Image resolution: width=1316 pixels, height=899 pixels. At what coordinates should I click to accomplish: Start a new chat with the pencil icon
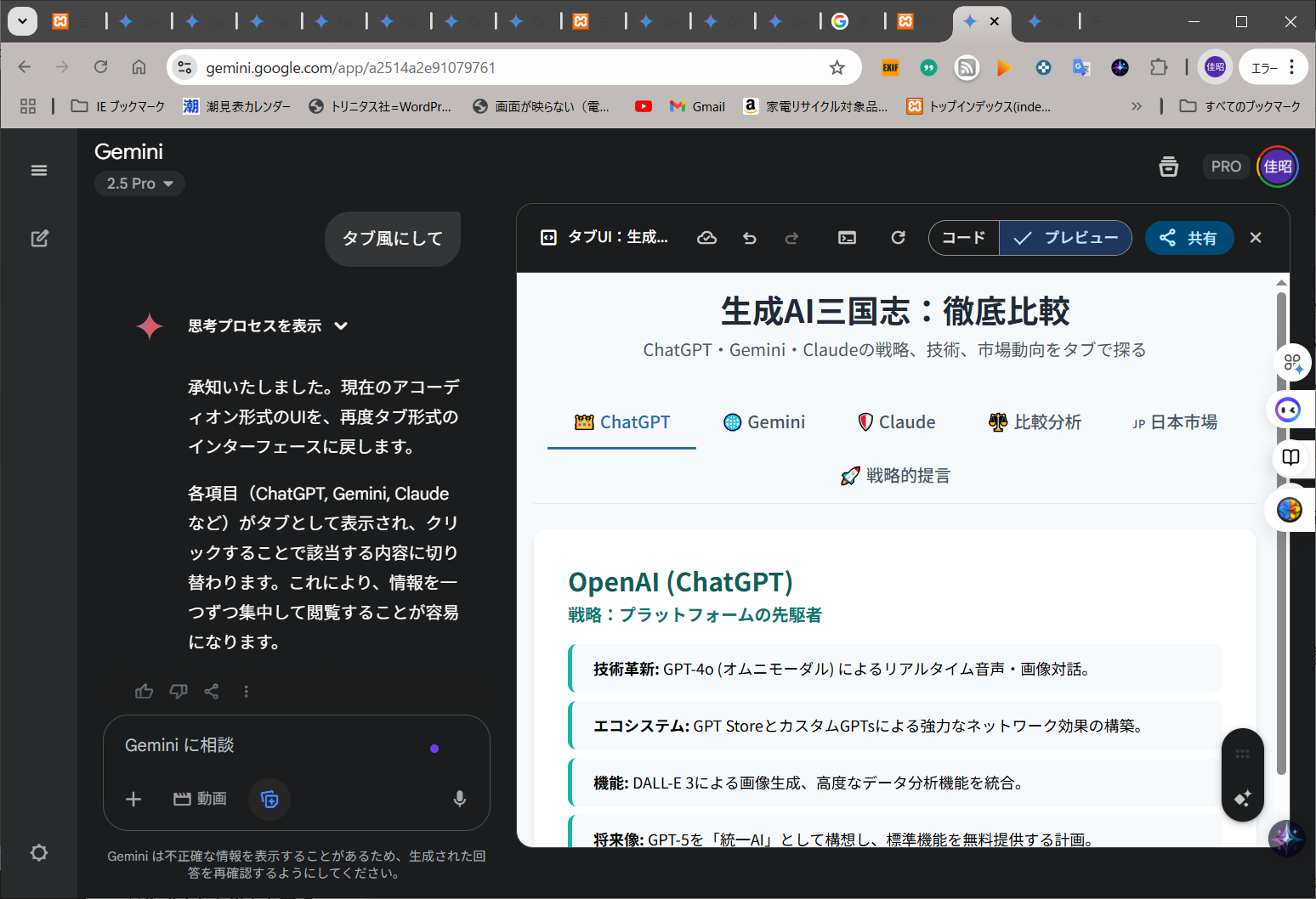click(39, 239)
